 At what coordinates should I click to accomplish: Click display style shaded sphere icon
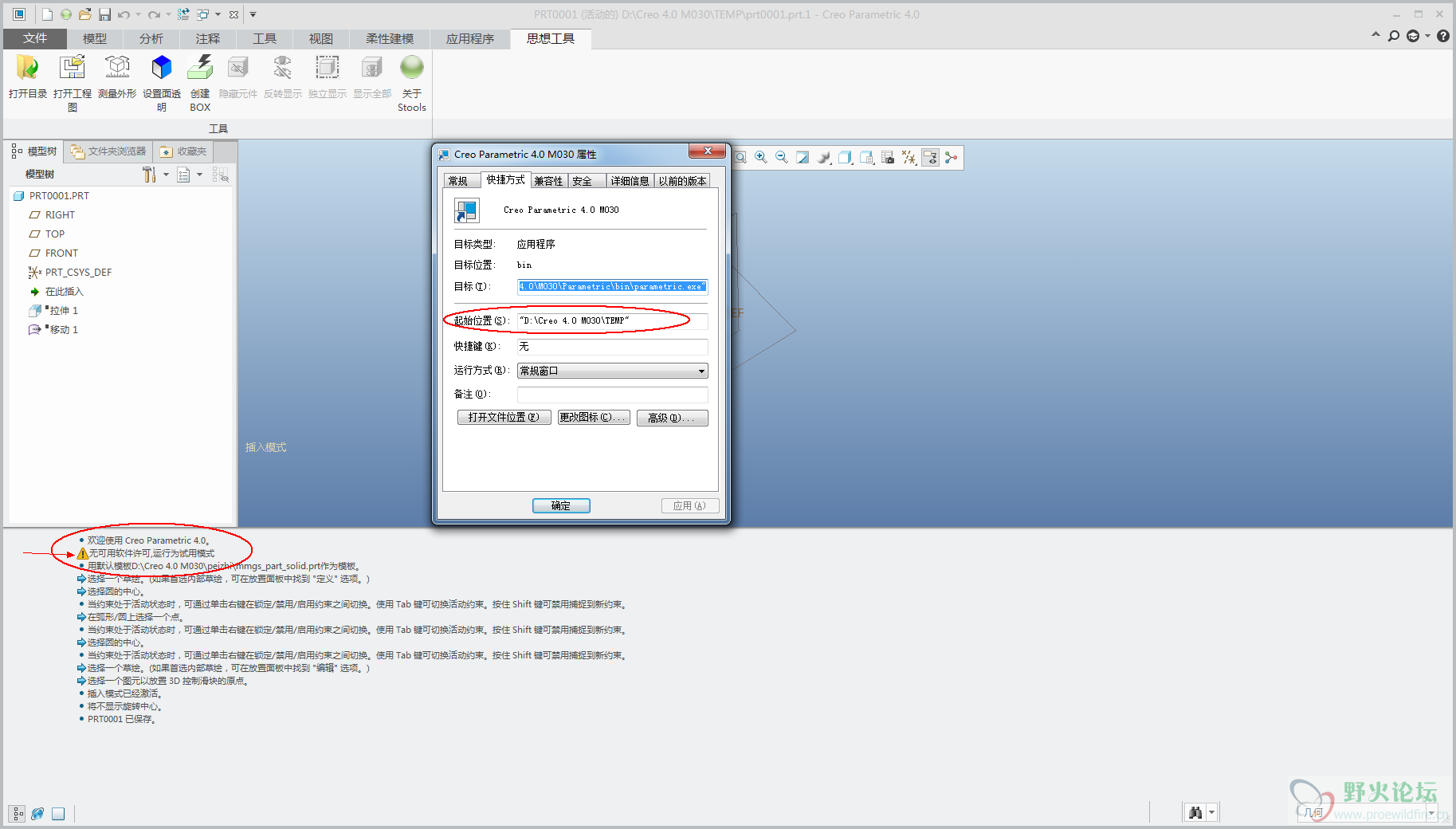click(824, 158)
